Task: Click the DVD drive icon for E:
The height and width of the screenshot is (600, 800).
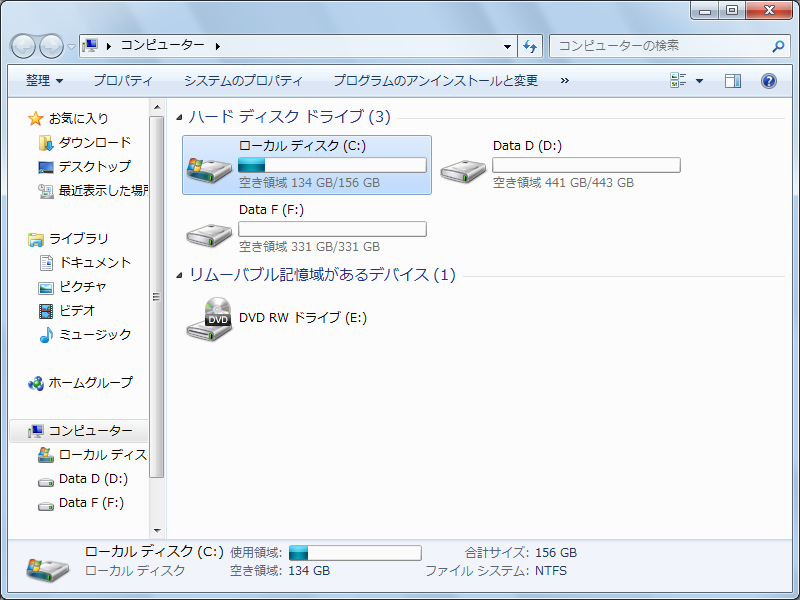Action: [x=209, y=319]
